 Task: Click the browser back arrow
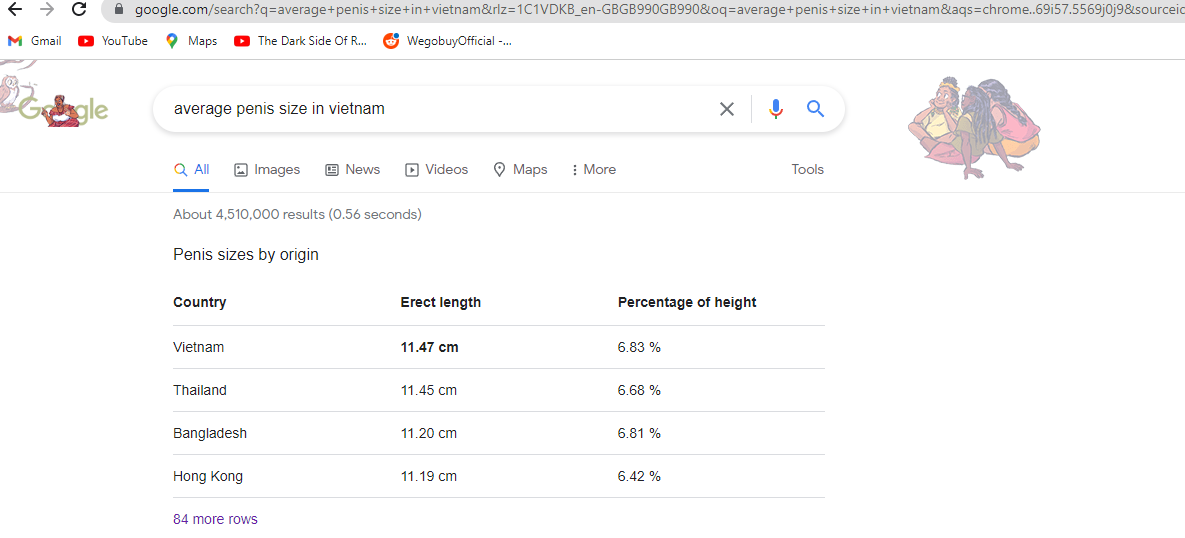point(14,10)
